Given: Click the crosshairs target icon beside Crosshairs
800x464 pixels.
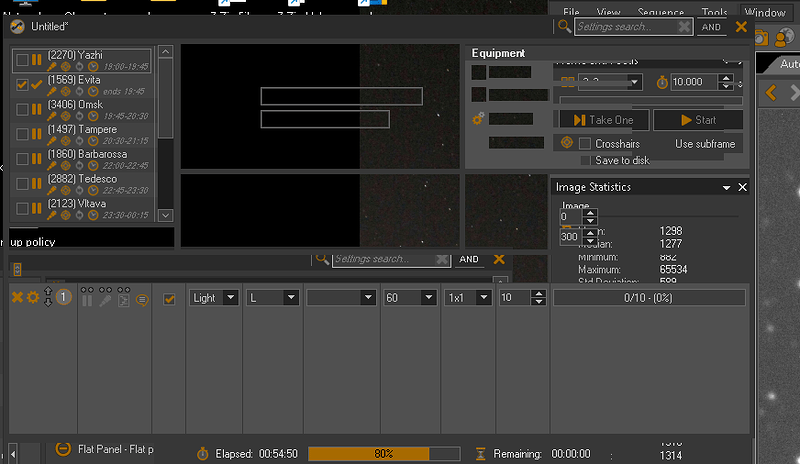Looking at the screenshot, I should point(567,143).
